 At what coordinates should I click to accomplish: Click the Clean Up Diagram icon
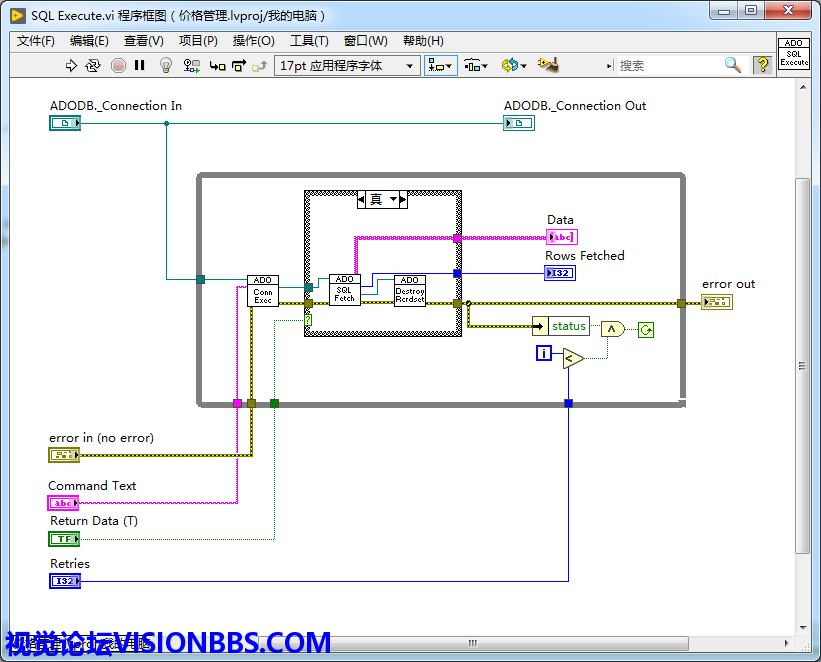pyautogui.click(x=547, y=65)
